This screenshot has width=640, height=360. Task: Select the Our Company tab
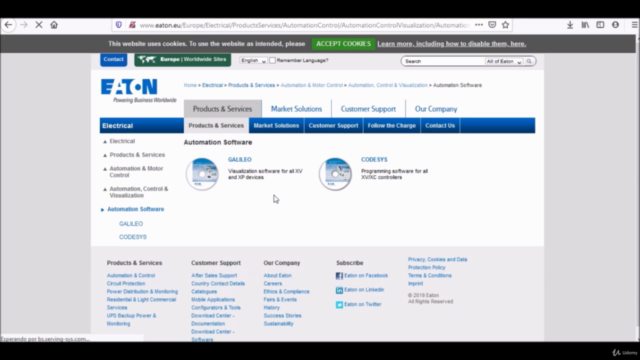pyautogui.click(x=436, y=109)
